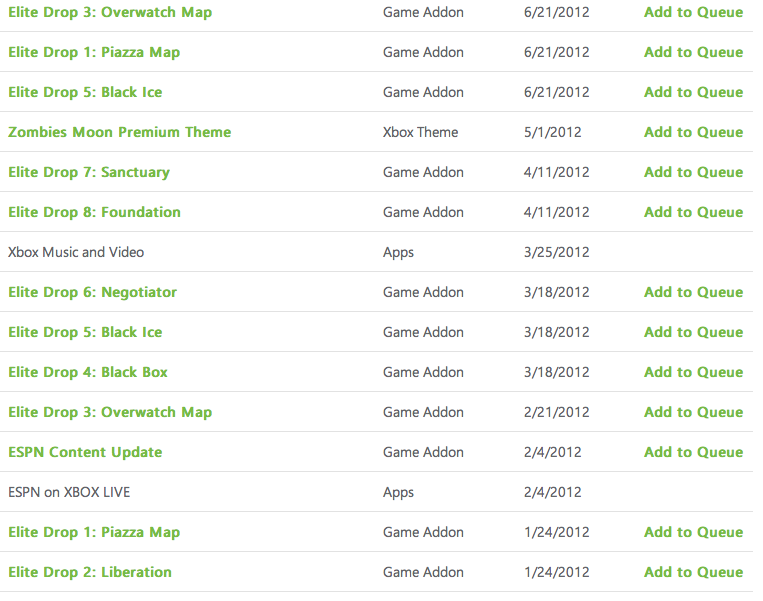Open Elite Drop 7: Sanctuary link
The image size is (763, 601).
pos(89,173)
